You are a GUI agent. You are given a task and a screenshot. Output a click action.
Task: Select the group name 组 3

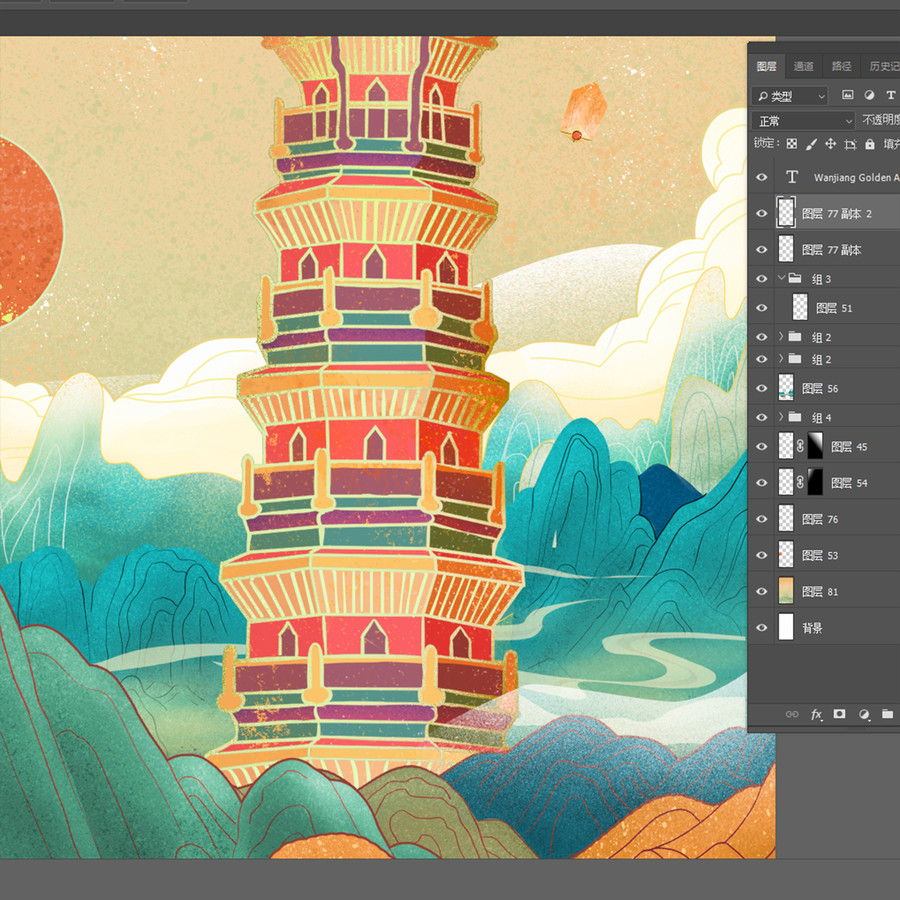click(821, 279)
